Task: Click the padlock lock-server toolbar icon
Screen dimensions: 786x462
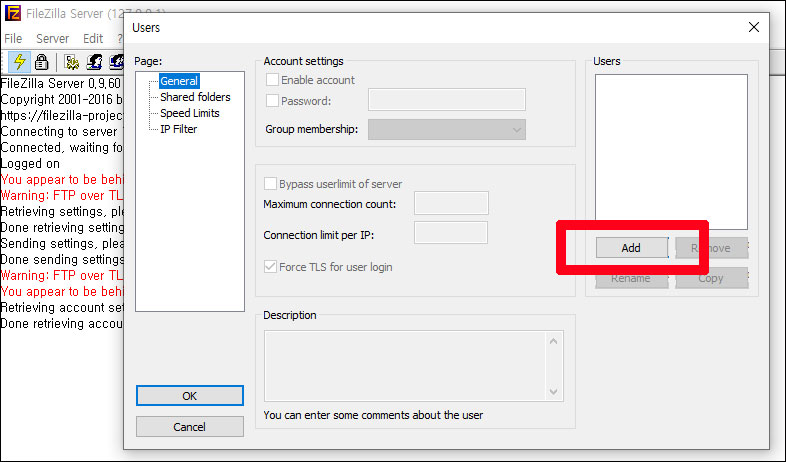Action: coord(42,62)
